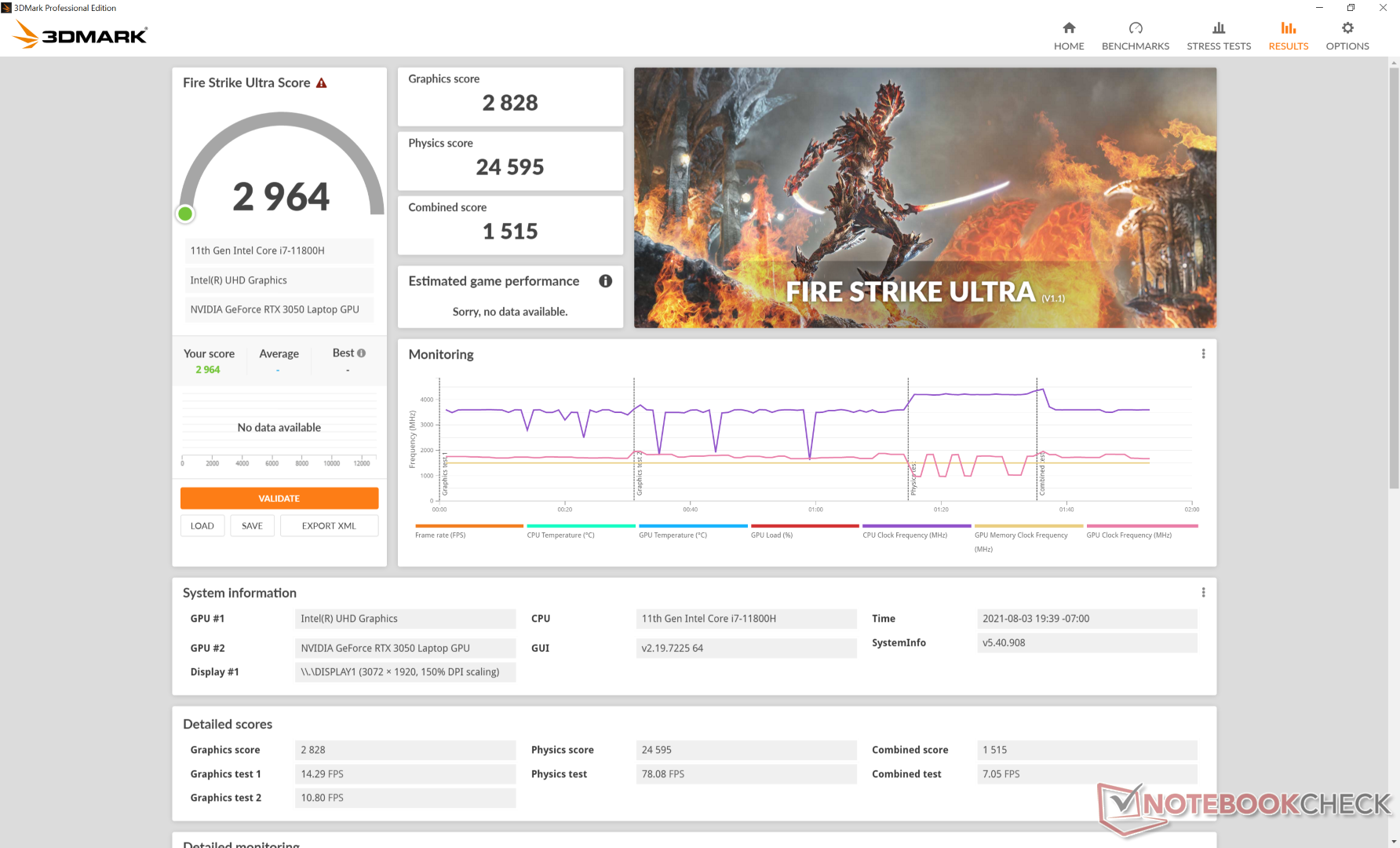
Task: Open the Options tab
Action: pos(1347,36)
